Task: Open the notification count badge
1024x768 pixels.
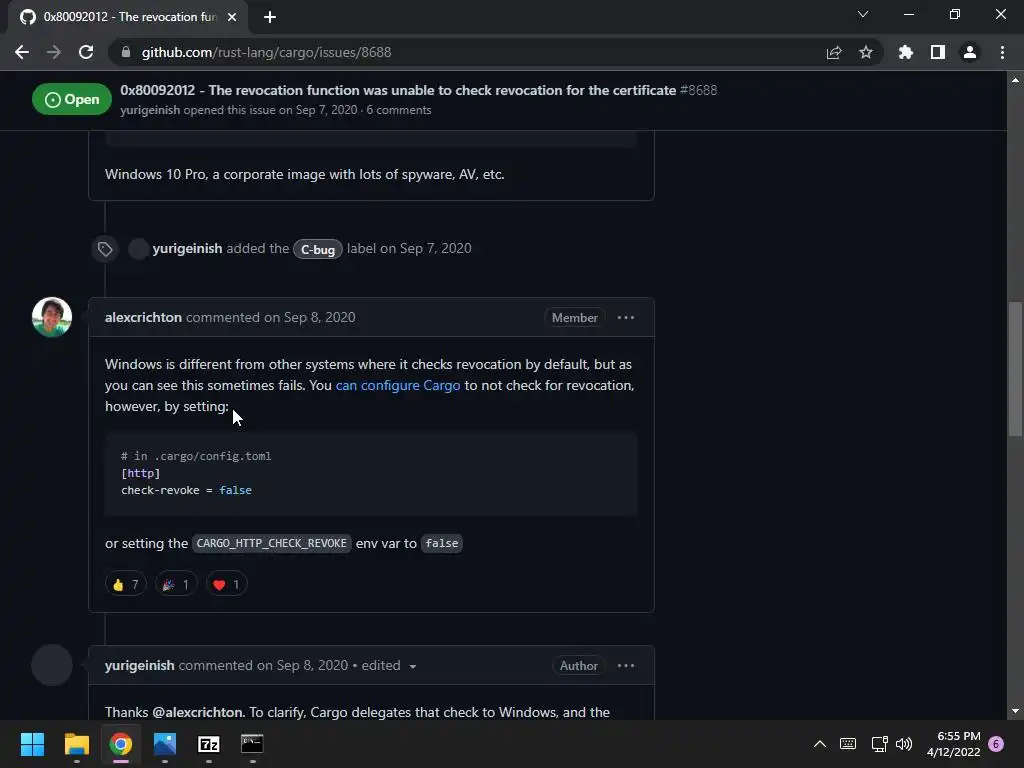Action: click(996, 744)
